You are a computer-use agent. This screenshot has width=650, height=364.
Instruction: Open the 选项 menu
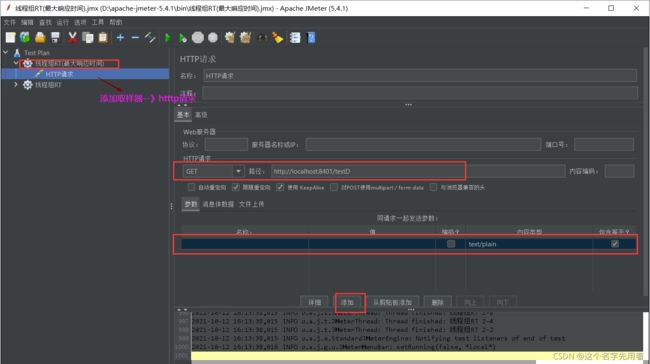point(80,22)
